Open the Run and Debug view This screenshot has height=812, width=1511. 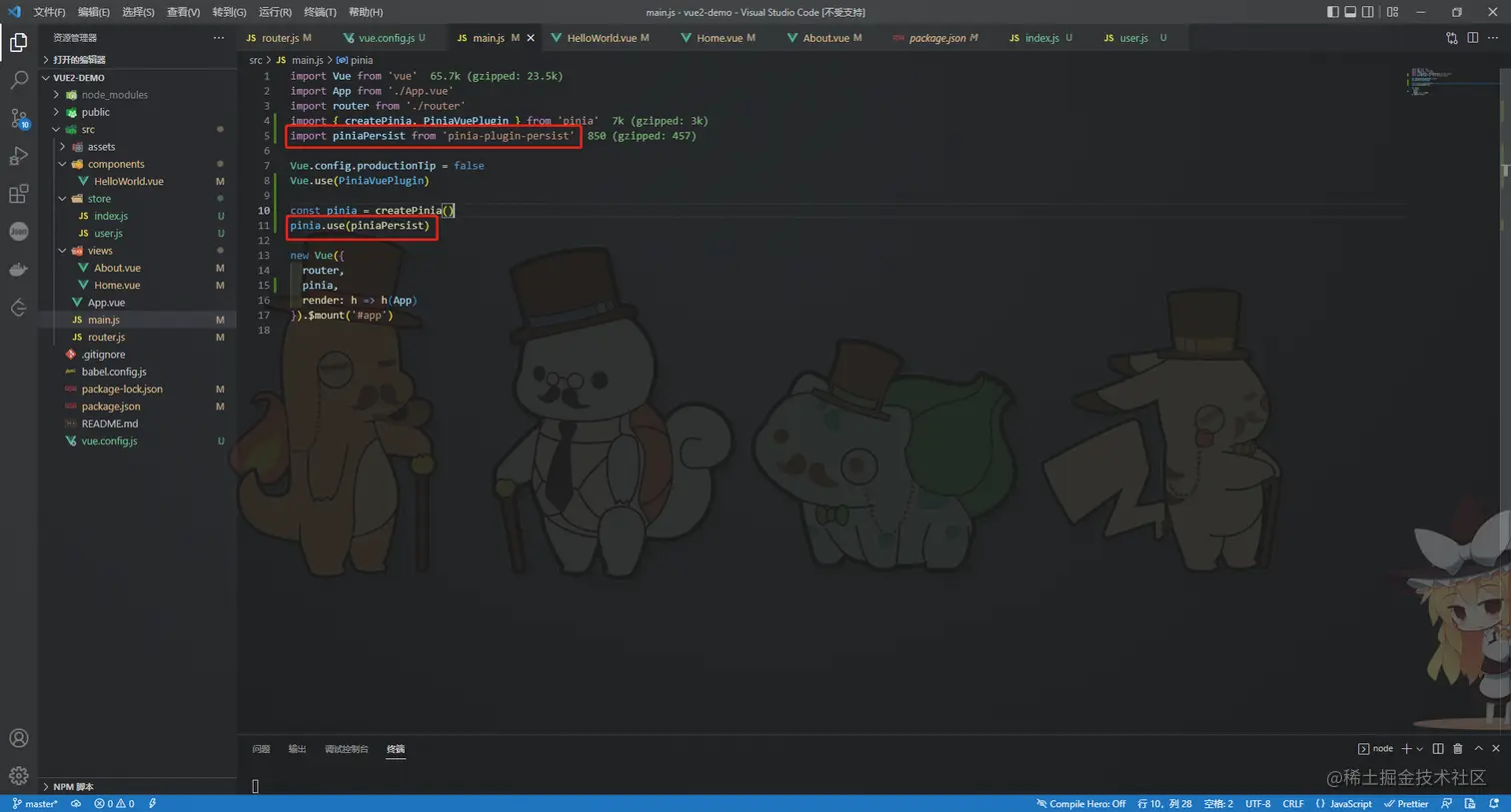(18, 156)
